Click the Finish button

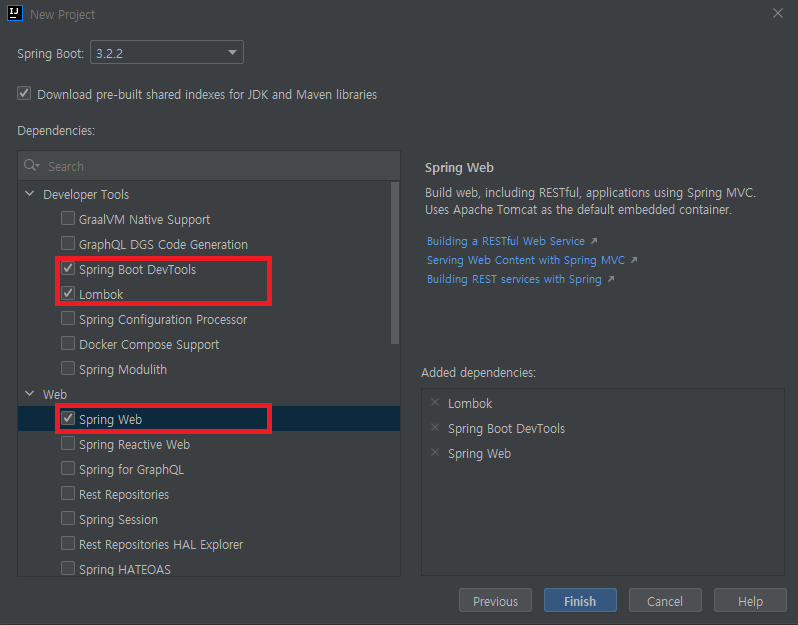coord(580,601)
